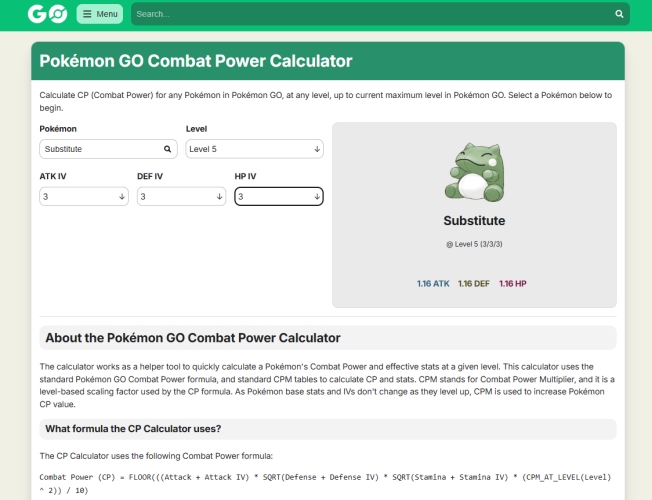Click the Substitute name heading
652x500 pixels.
(474, 220)
